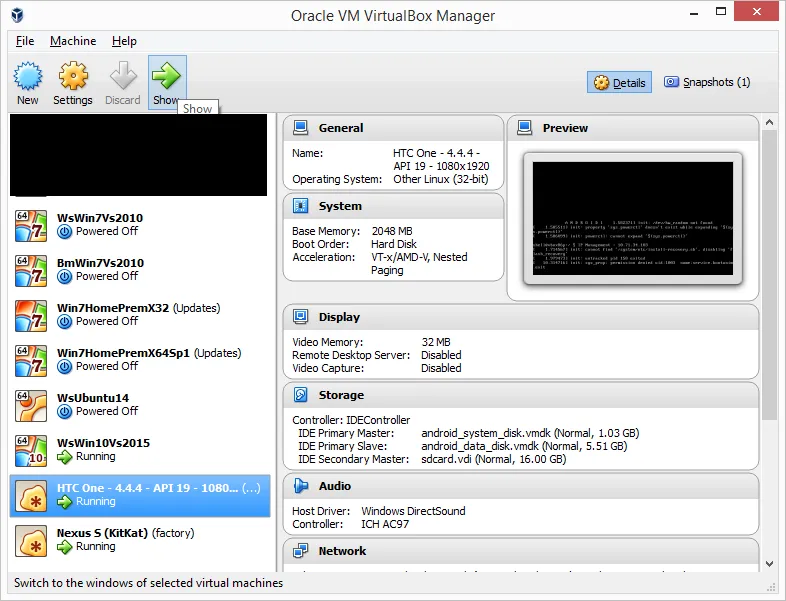Click the Windows DirectSound host driver value

(x=414, y=511)
